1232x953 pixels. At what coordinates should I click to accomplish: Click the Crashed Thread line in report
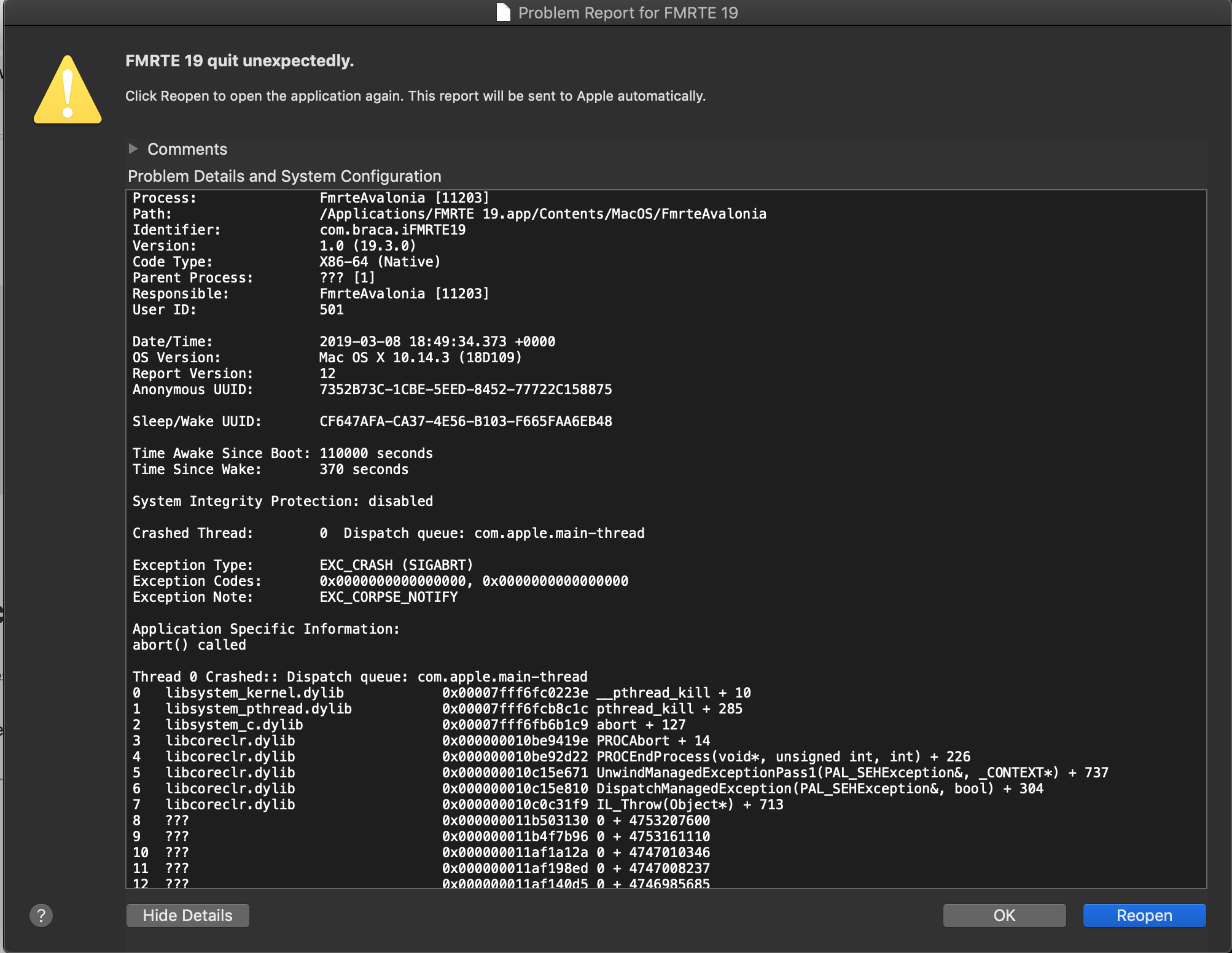coord(389,533)
